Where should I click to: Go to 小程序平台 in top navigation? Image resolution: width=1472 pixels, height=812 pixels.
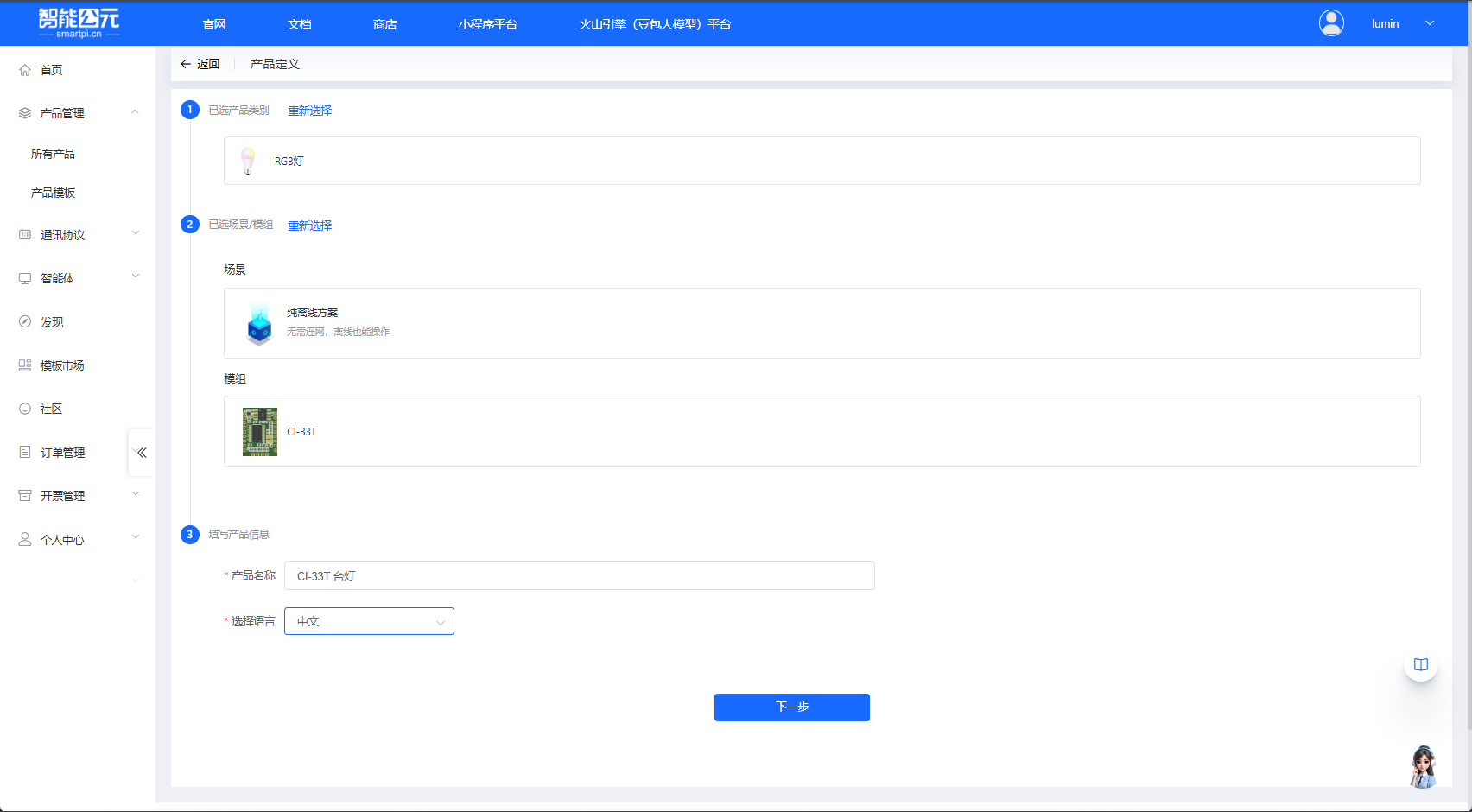tap(487, 24)
